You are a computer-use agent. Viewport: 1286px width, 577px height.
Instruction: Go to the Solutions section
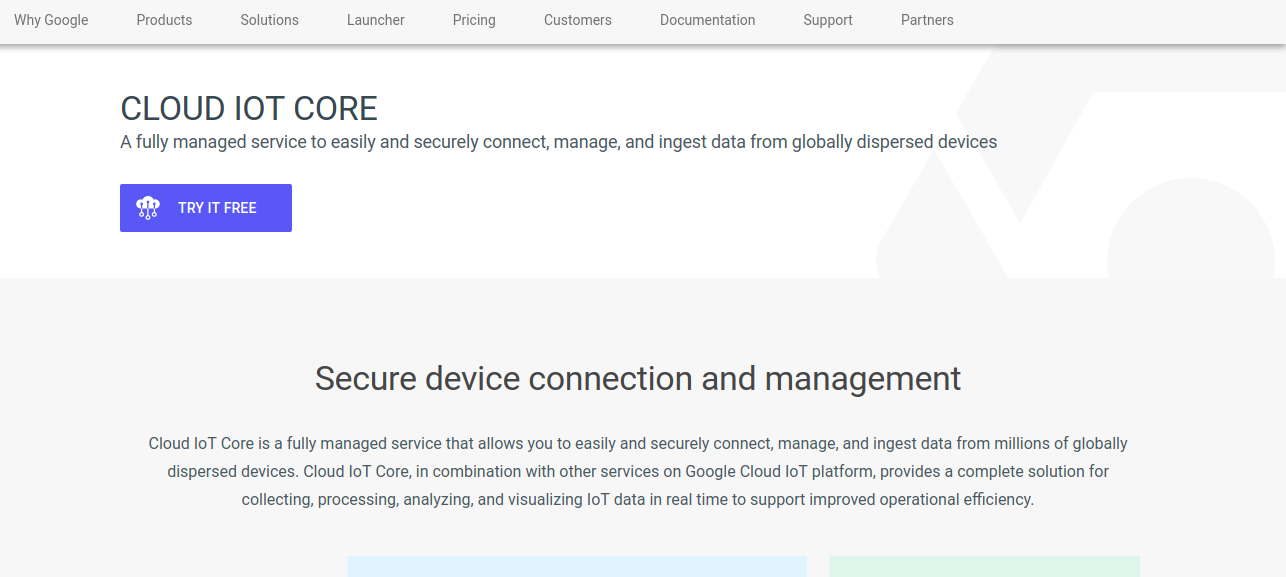point(269,20)
